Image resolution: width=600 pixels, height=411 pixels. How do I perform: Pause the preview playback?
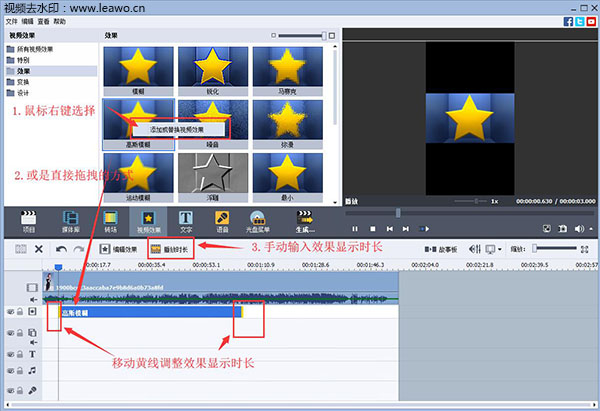[x=355, y=228]
